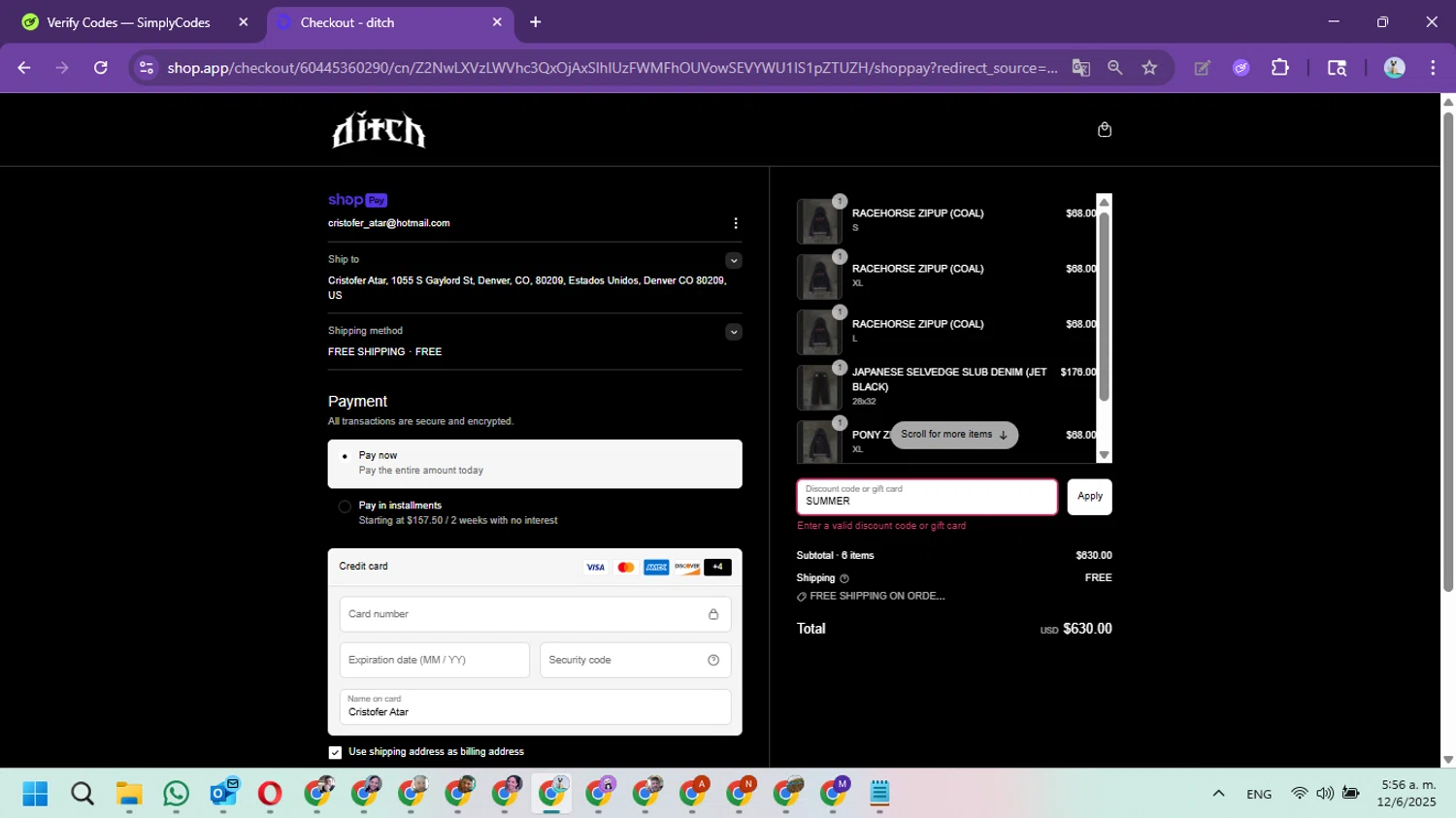Click the scroll down arrow of item list
This screenshot has height=818, width=1456.
tap(1104, 455)
